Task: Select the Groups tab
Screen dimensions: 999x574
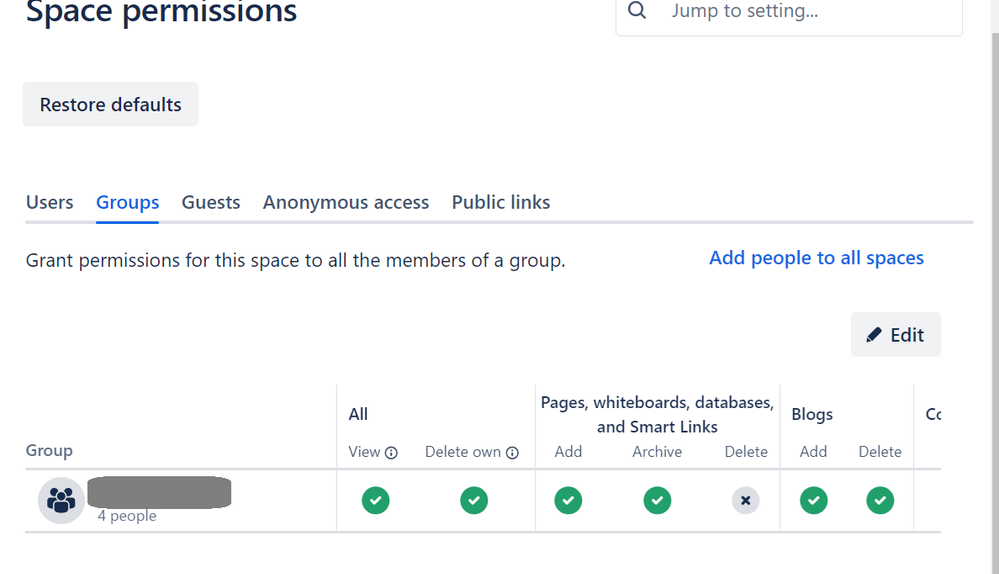Action: click(x=128, y=202)
